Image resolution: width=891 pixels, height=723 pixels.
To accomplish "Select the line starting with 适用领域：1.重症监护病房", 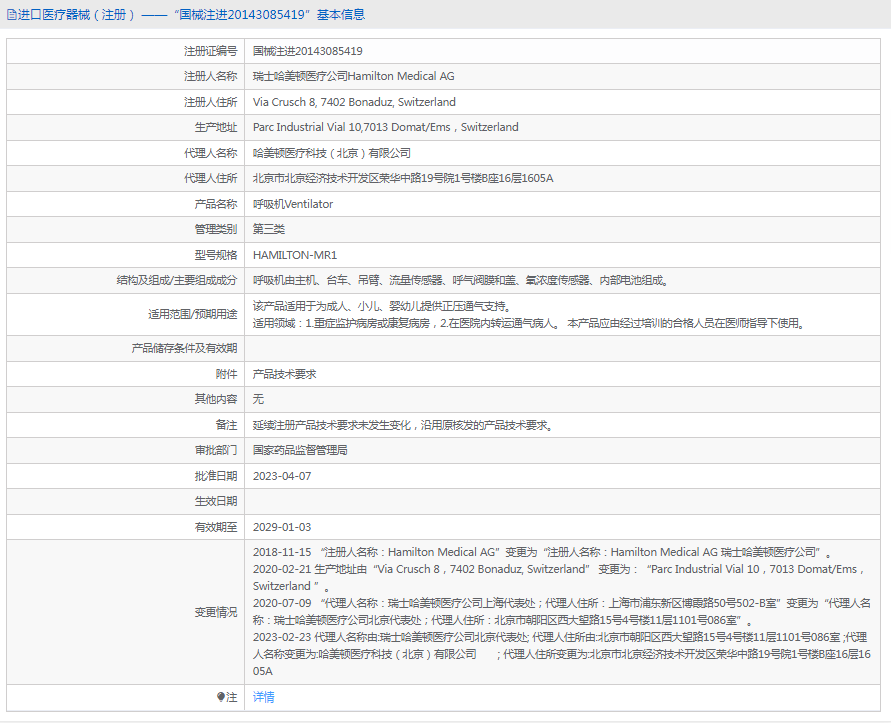I will 529,323.
